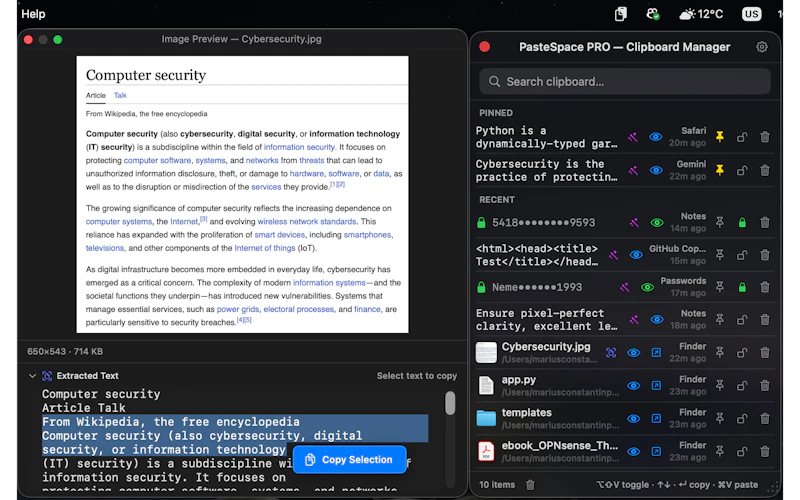Click the Computer security image in Image Preview
Viewport: 800px width, 500px height.
[242, 194]
